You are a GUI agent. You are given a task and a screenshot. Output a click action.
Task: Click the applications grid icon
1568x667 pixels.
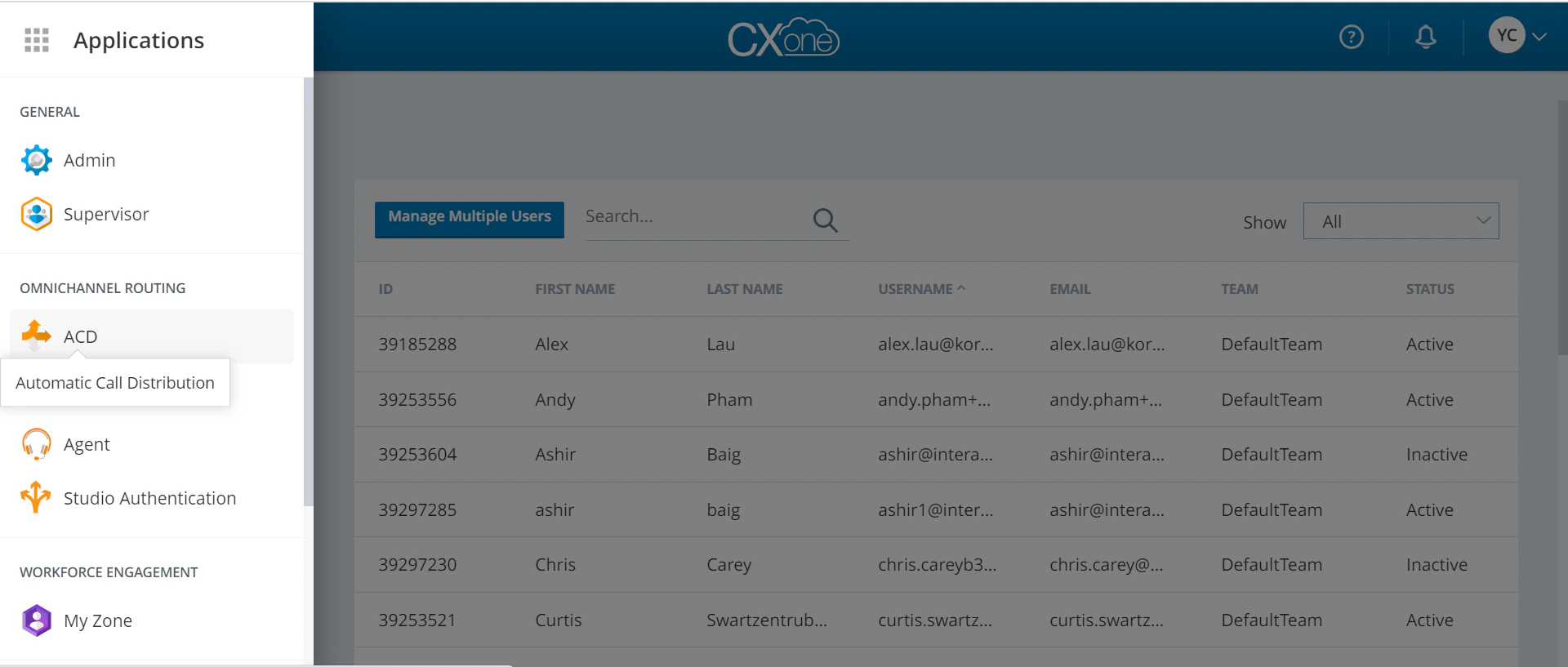pyautogui.click(x=36, y=39)
